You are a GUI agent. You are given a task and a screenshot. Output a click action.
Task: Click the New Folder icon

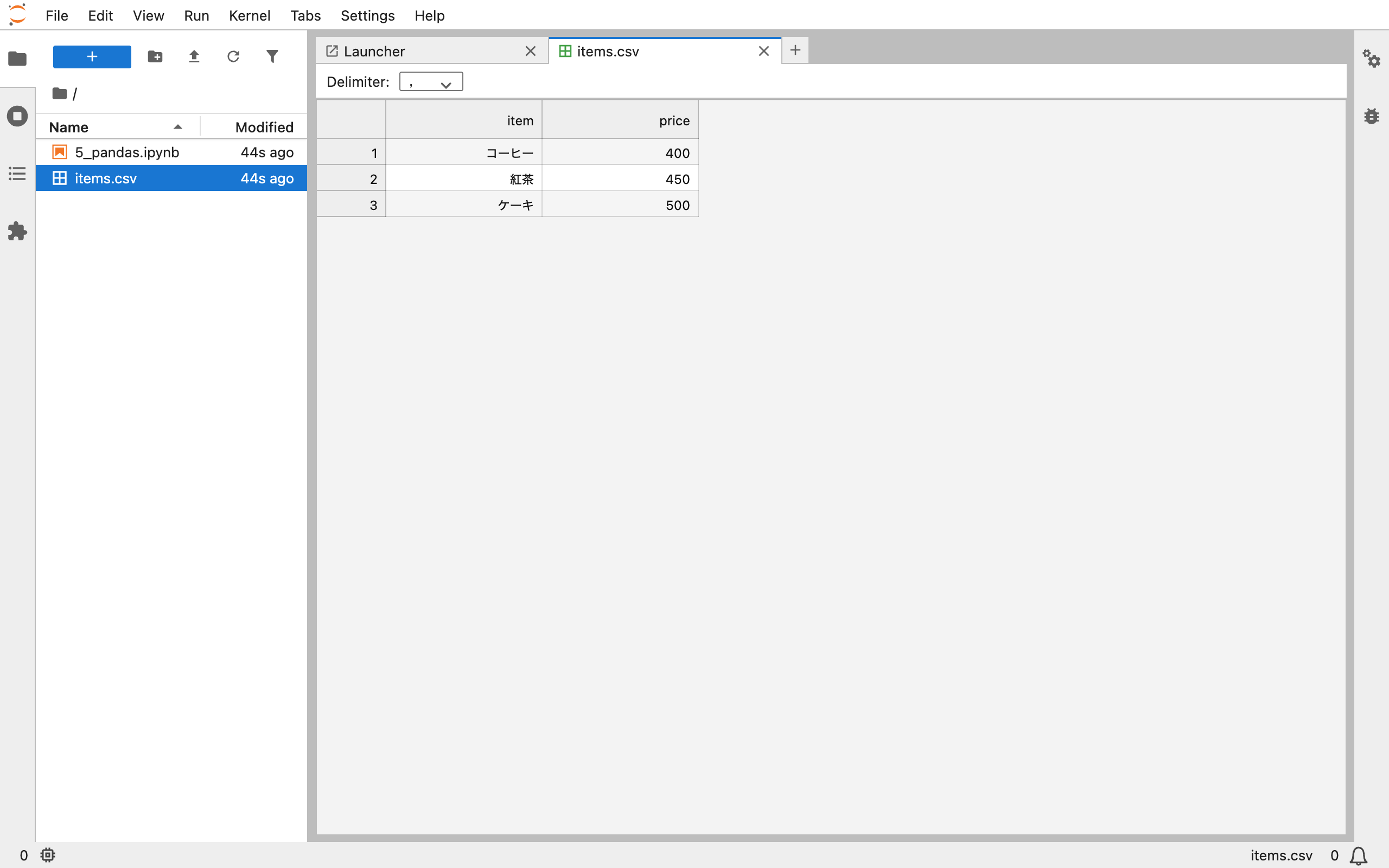click(x=155, y=56)
